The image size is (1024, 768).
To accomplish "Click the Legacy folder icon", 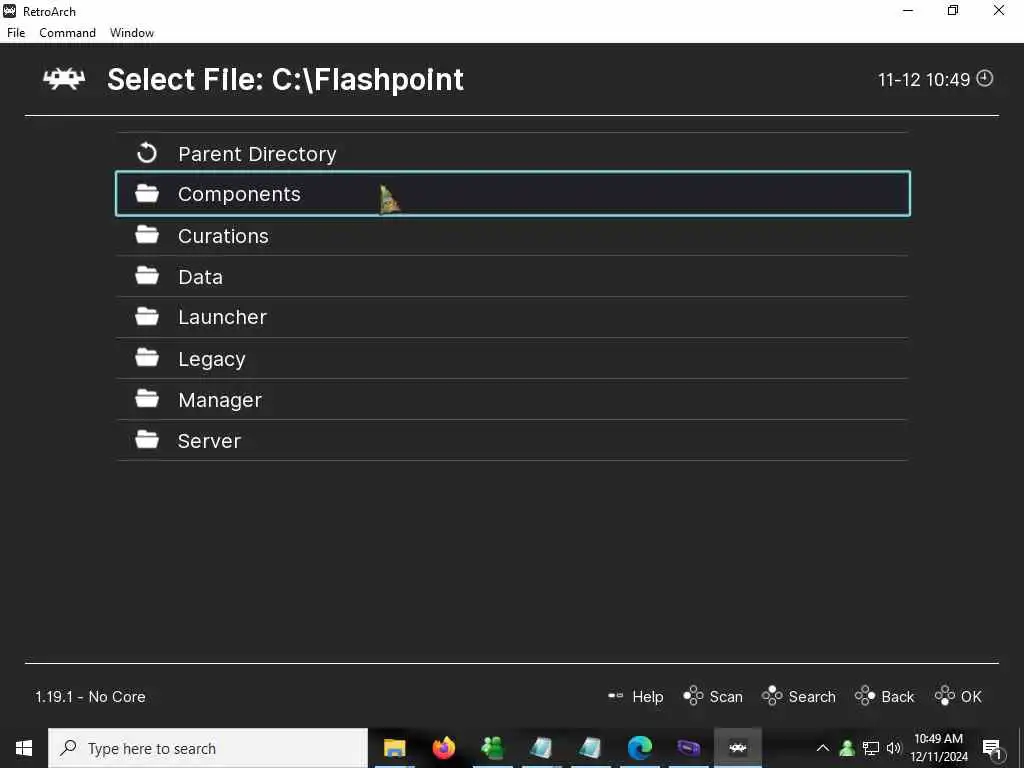I will click(147, 357).
